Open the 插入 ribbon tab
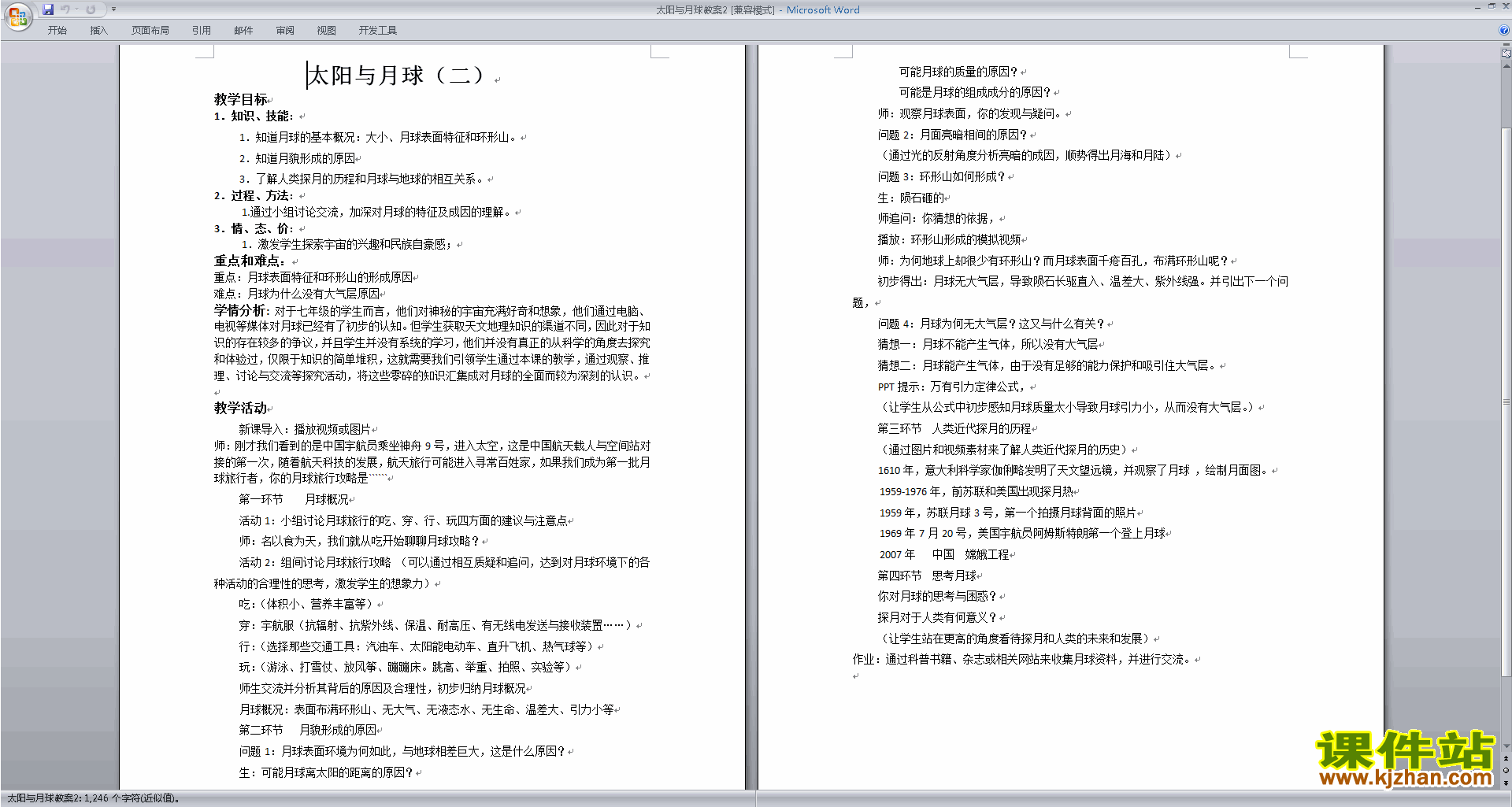1512x807 pixels. point(98,30)
